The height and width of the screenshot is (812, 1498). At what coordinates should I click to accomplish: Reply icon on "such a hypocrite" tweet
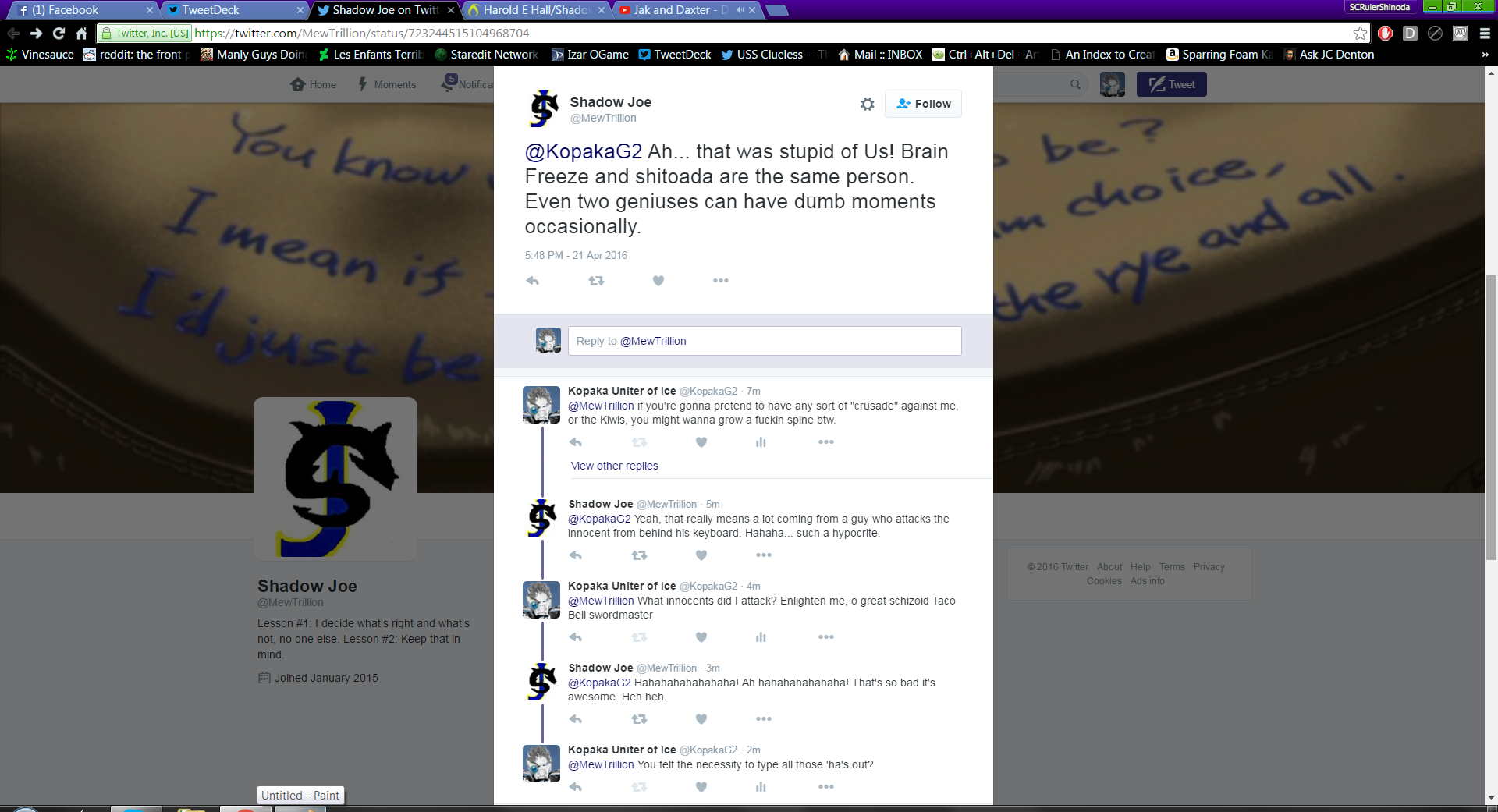(x=576, y=555)
